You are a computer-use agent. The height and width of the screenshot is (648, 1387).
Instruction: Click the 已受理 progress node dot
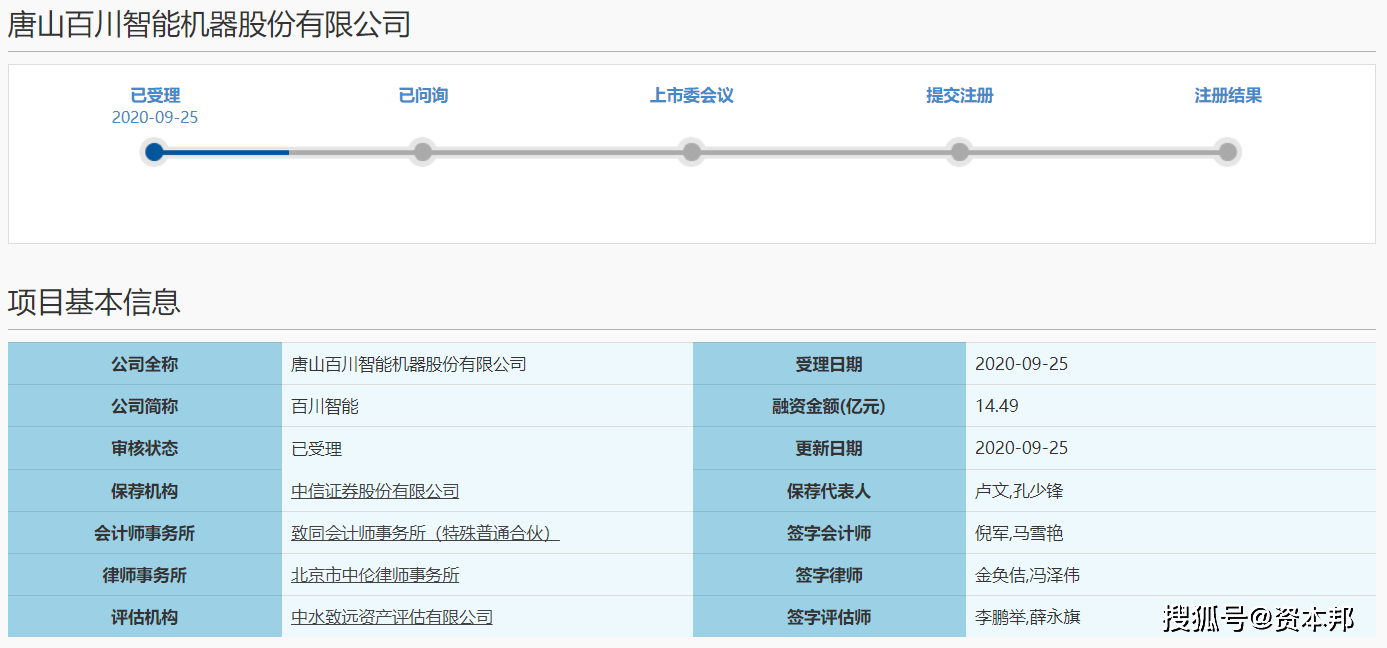coord(154,152)
